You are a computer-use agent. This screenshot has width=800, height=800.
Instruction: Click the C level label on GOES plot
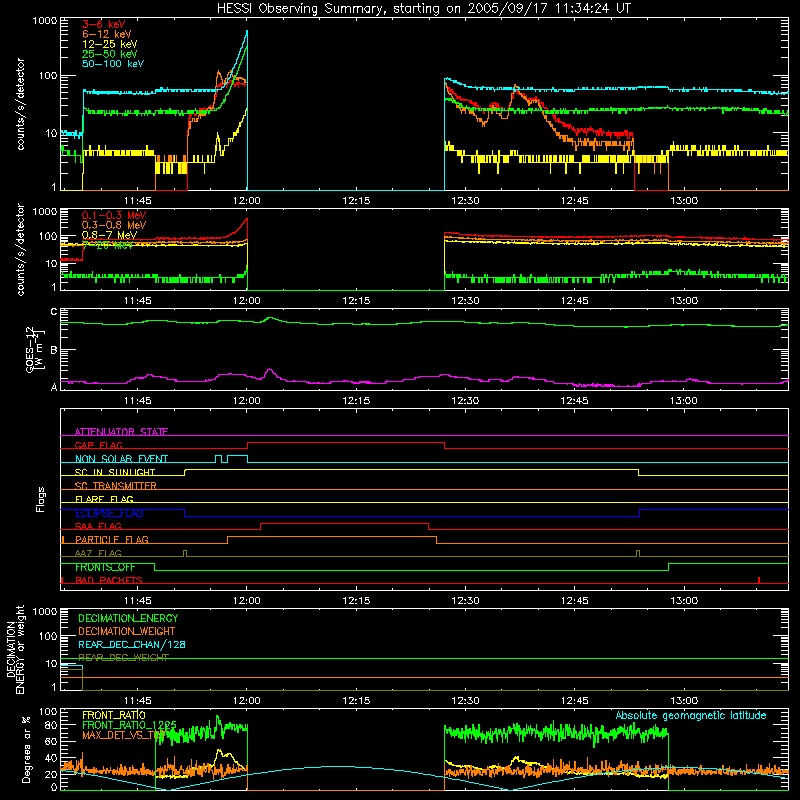pyautogui.click(x=54, y=312)
